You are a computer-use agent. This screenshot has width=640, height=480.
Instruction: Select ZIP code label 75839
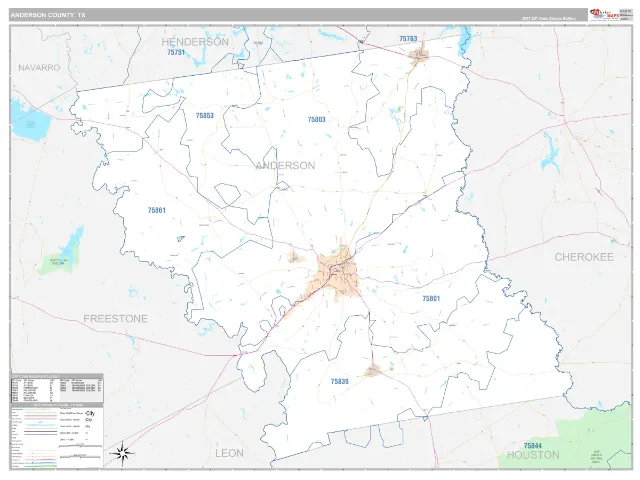[x=340, y=382]
